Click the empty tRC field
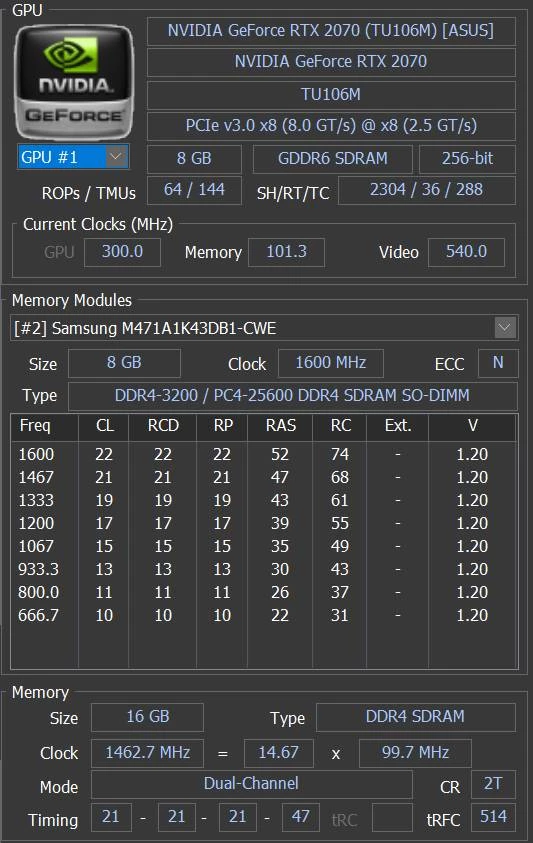This screenshot has width=533, height=843. point(392,818)
